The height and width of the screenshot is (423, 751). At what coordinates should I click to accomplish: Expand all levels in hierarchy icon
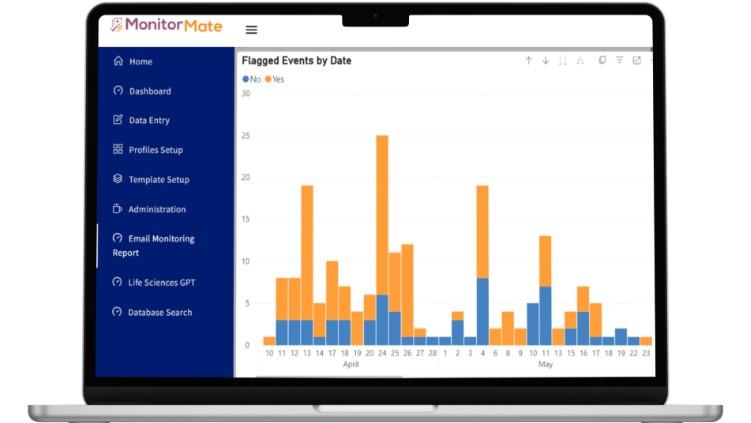coord(580,61)
